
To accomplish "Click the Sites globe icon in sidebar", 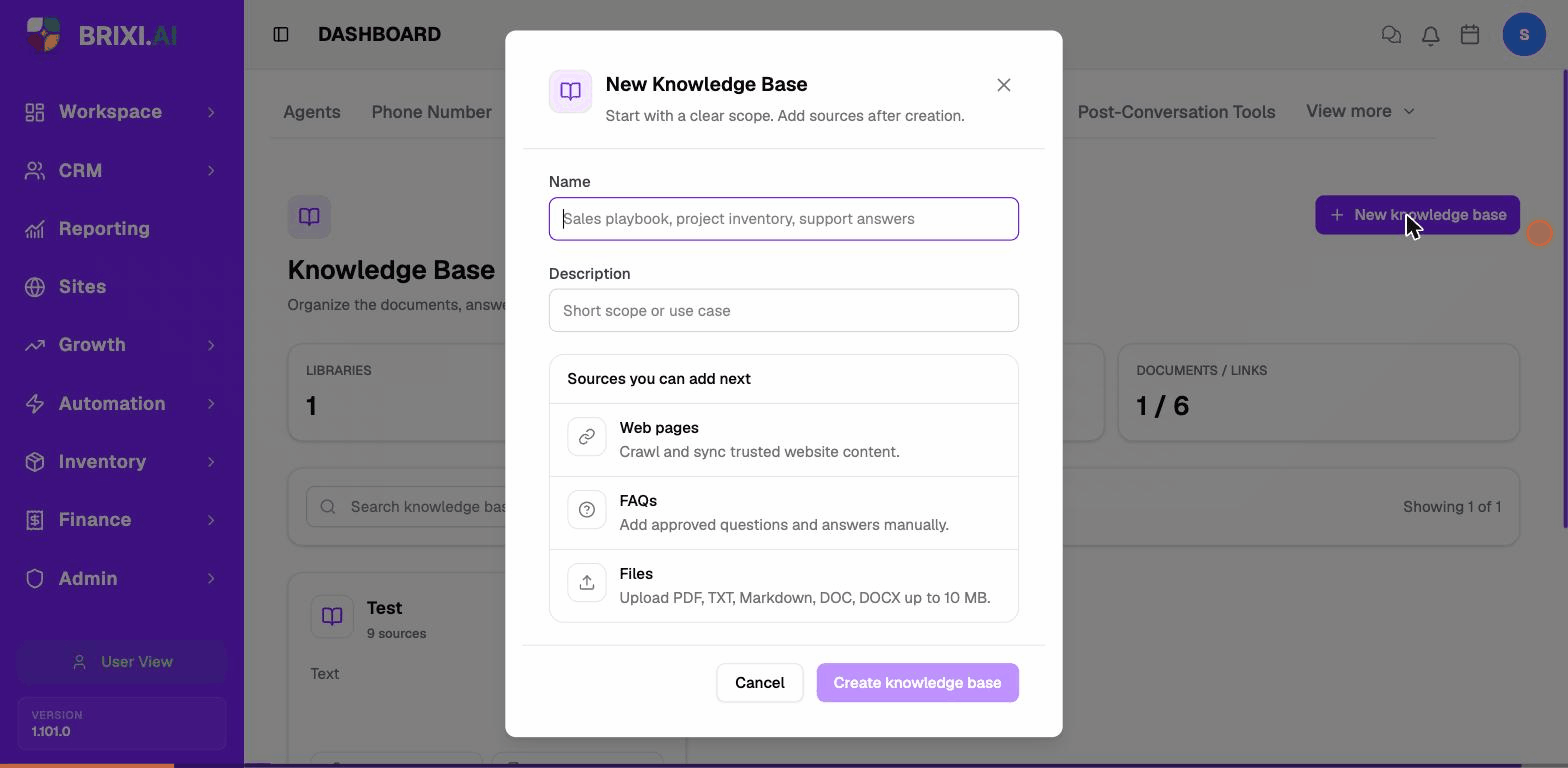I will [35, 287].
